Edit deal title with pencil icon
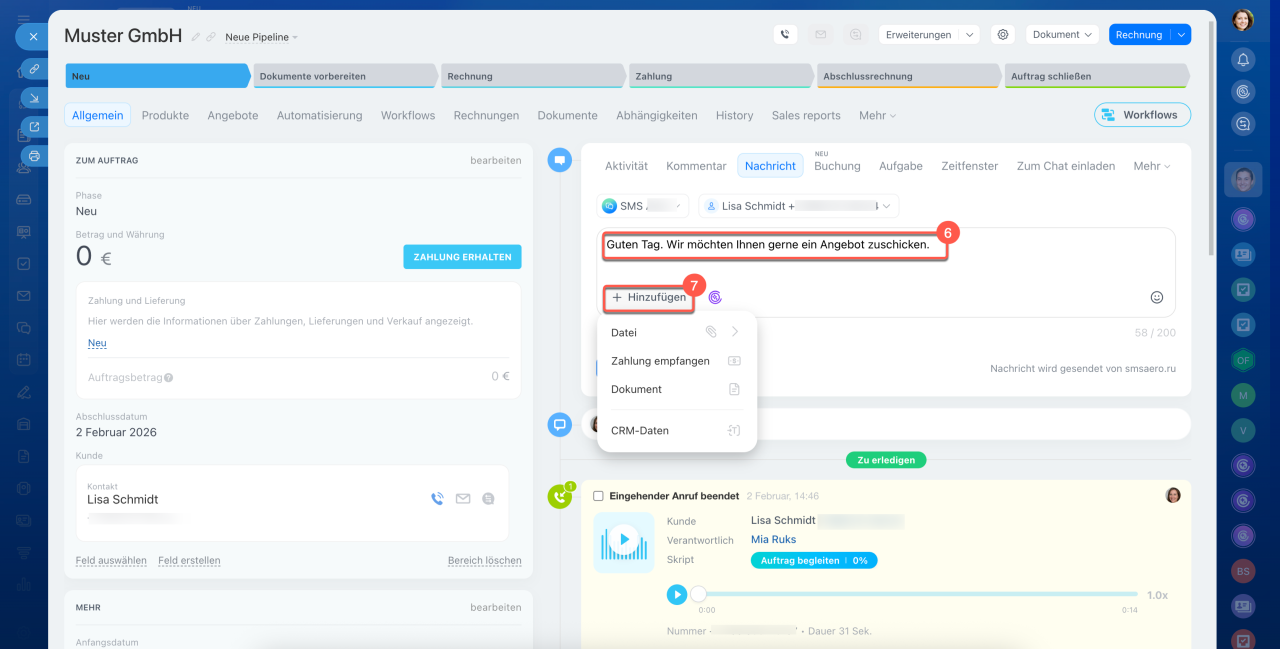This screenshot has width=1280, height=649. coord(196,37)
